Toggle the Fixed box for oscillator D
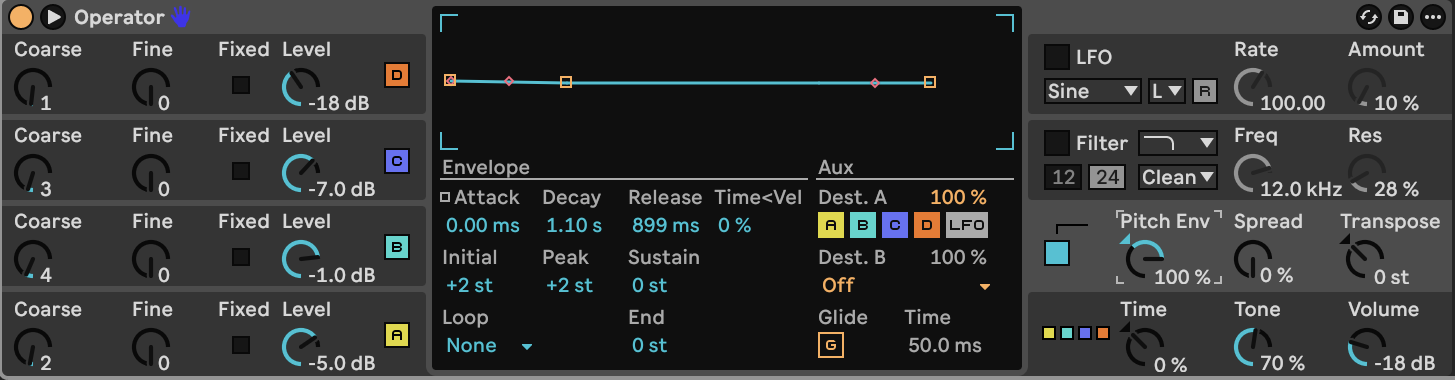This screenshot has width=1455, height=380. coord(241,85)
